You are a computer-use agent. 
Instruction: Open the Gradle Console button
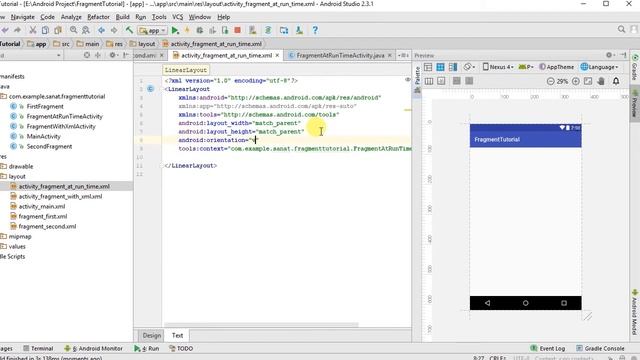click(x=600, y=349)
